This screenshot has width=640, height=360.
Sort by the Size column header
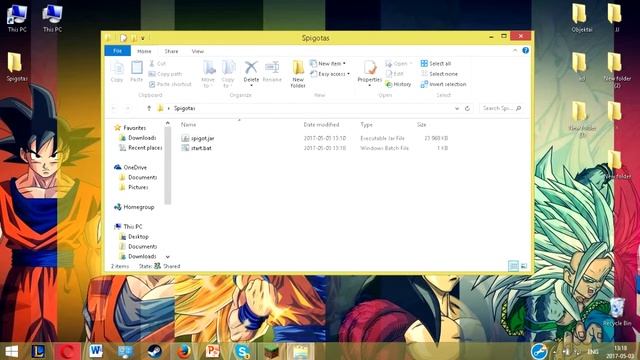click(x=421, y=124)
